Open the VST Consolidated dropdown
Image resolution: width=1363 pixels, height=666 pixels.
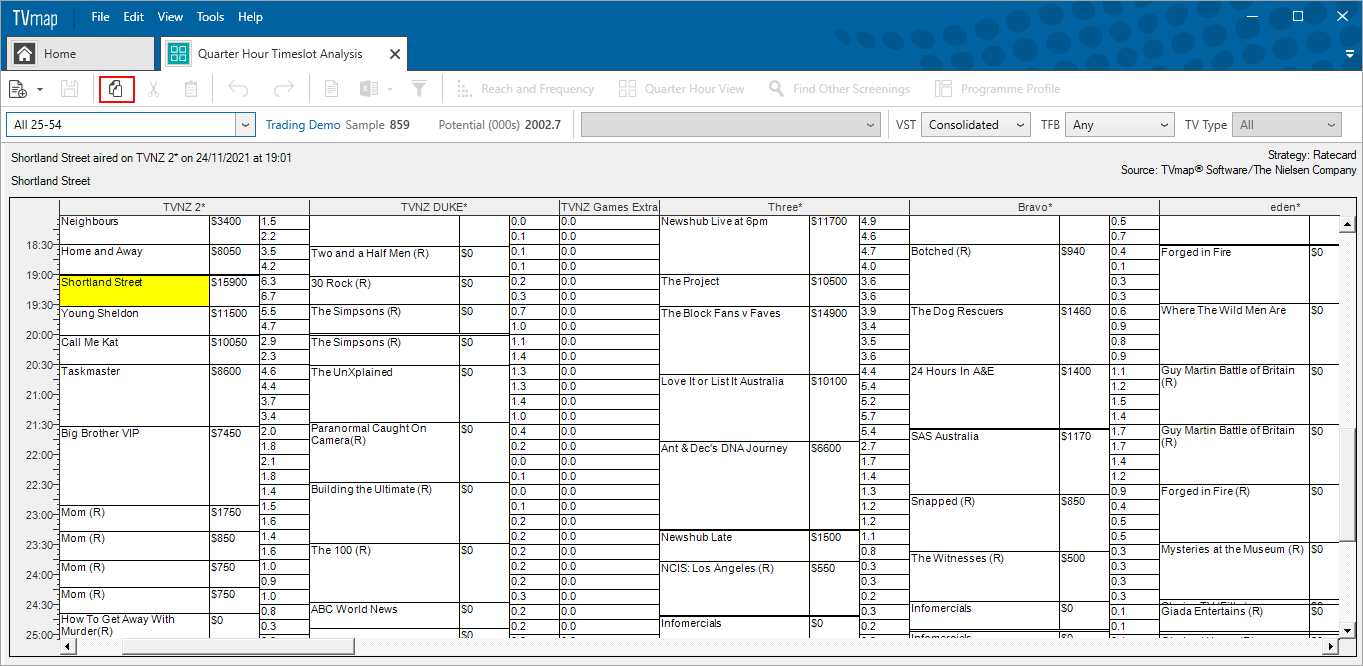[x=975, y=125]
